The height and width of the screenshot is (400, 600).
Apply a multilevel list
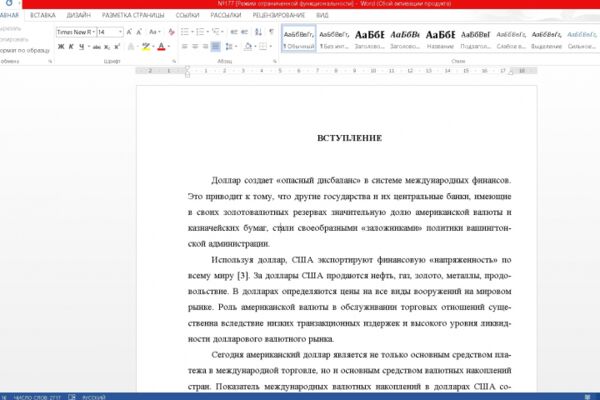pyautogui.click(x=215, y=32)
